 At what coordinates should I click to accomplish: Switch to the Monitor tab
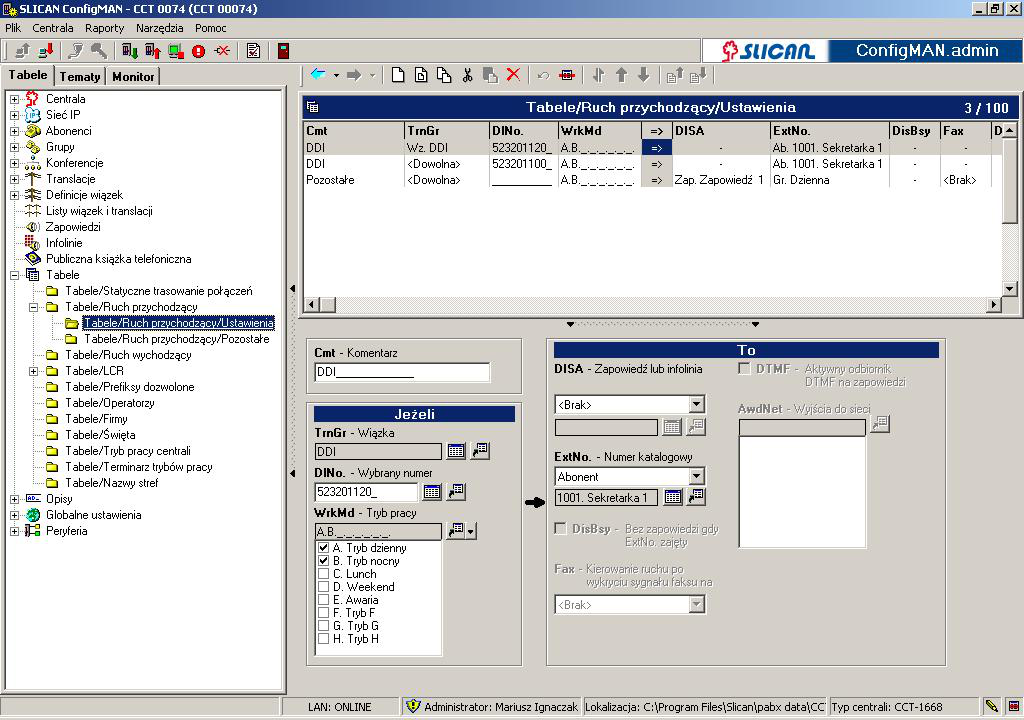[x=133, y=76]
